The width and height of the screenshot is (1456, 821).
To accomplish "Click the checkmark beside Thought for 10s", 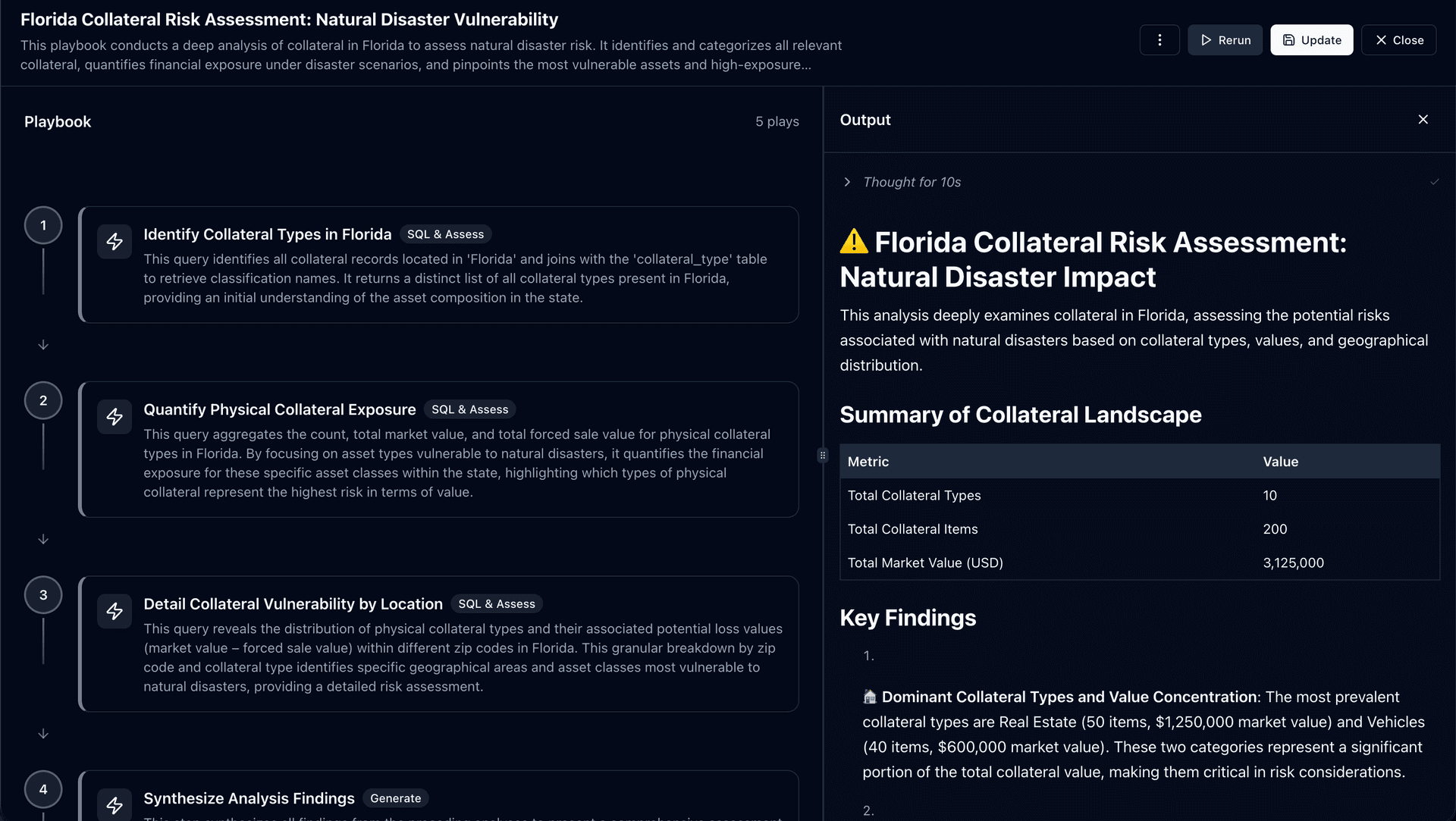I will click(x=1434, y=182).
